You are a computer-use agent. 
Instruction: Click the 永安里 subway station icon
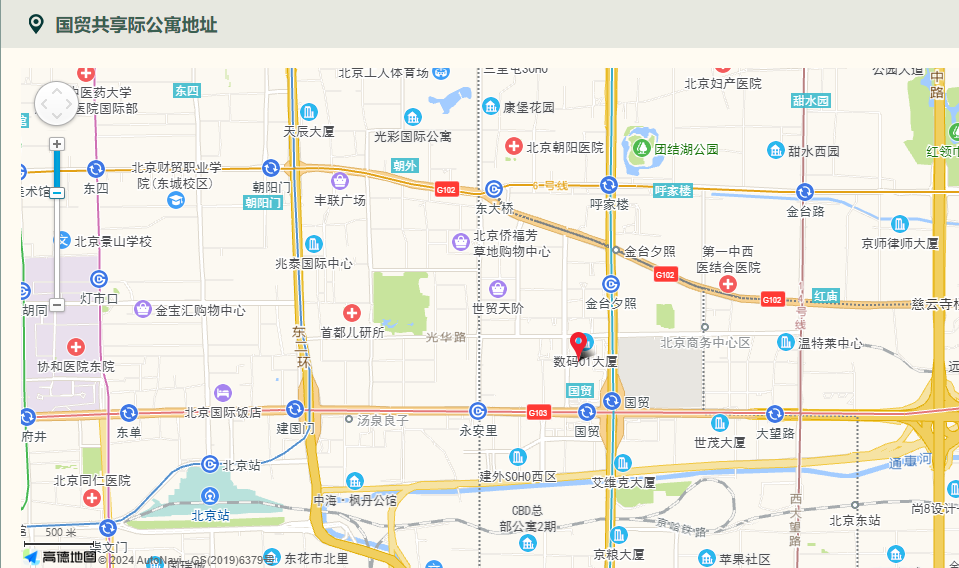(478, 411)
